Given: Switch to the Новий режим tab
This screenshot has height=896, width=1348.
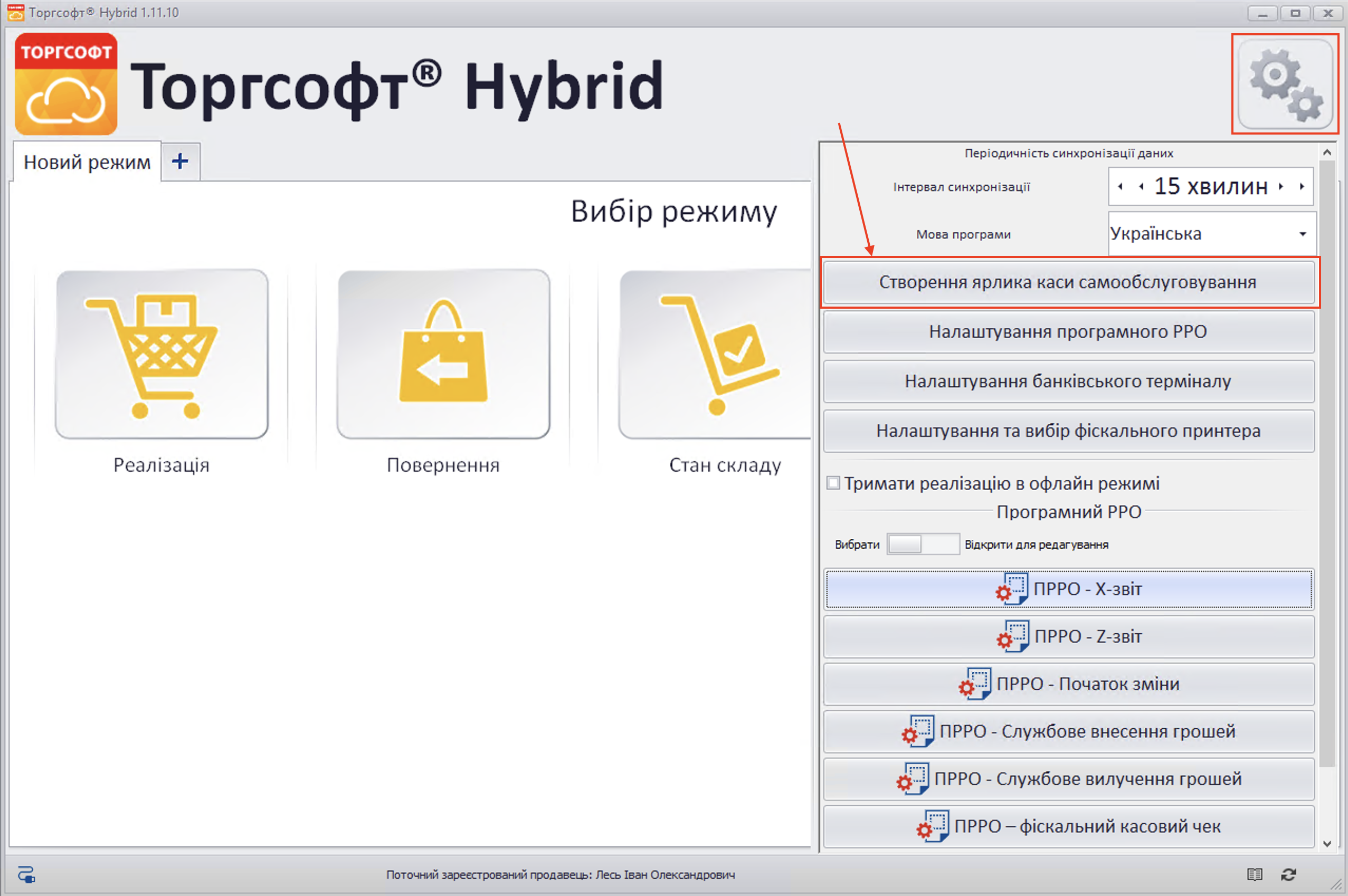Looking at the screenshot, I should point(87,163).
